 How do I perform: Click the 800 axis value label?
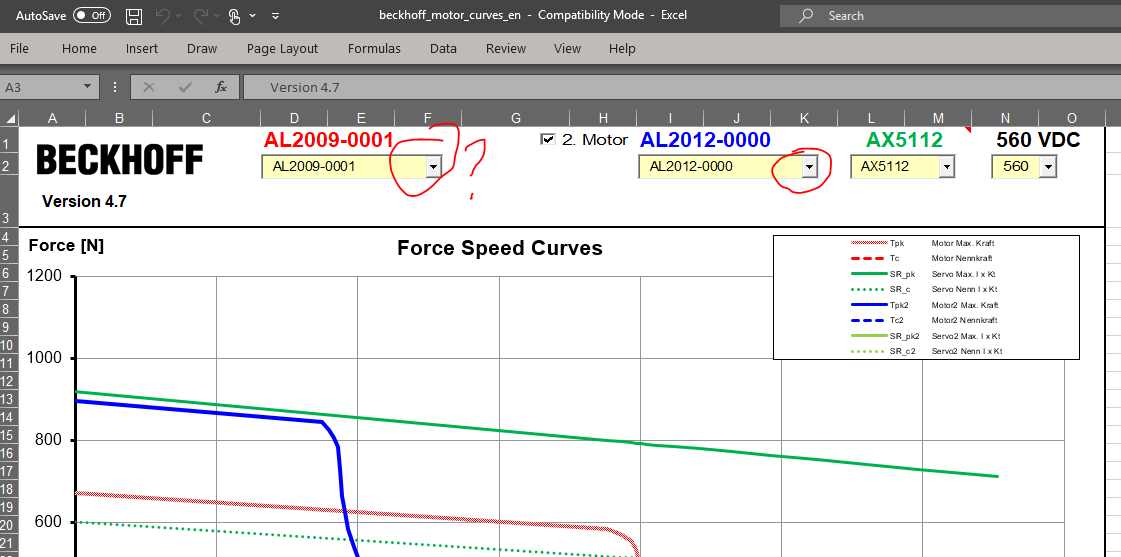tap(49, 440)
